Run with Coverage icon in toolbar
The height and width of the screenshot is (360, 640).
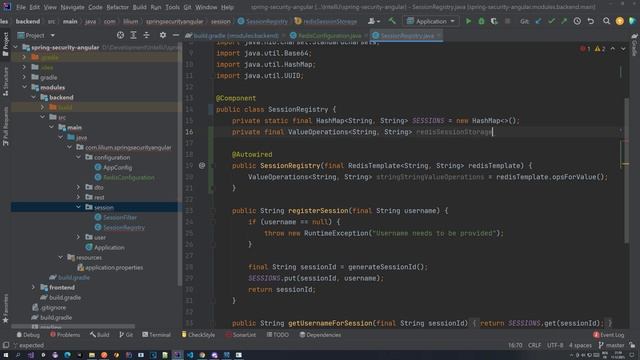pyautogui.click(x=494, y=21)
